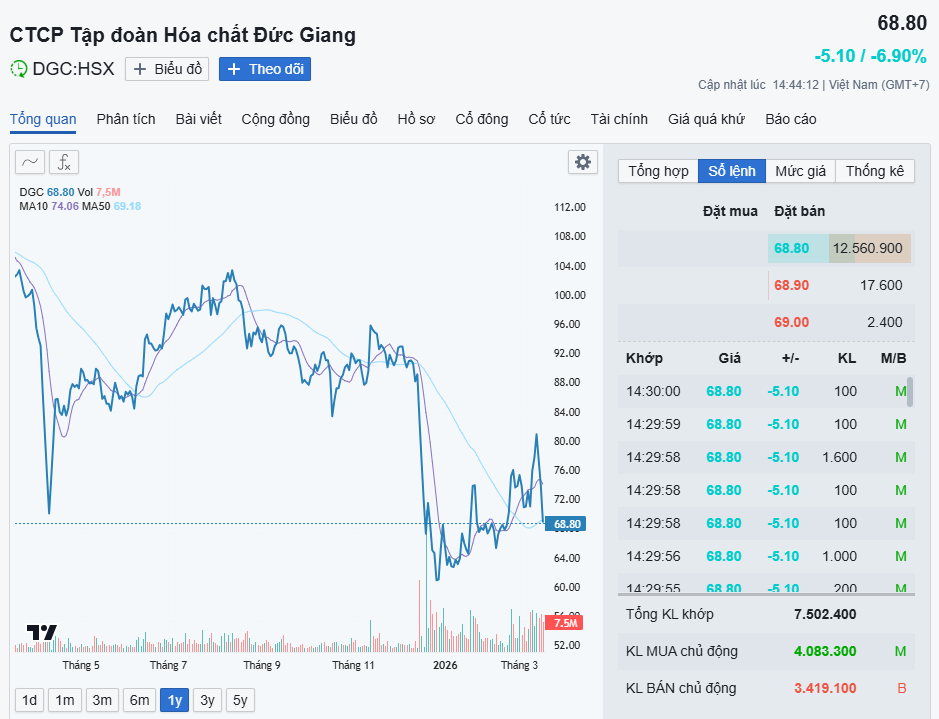
Task: Open the Thống kê panel tab
Action: pyautogui.click(x=874, y=171)
